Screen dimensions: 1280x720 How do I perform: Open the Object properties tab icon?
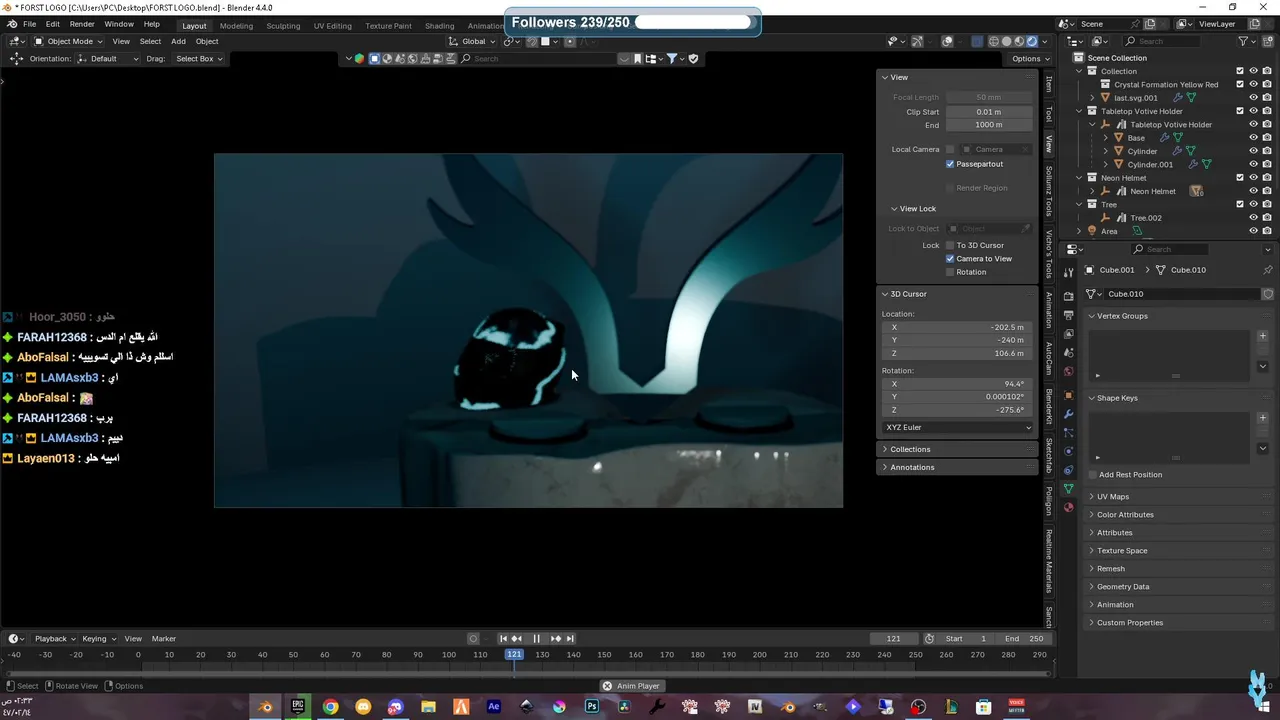[x=1068, y=395]
